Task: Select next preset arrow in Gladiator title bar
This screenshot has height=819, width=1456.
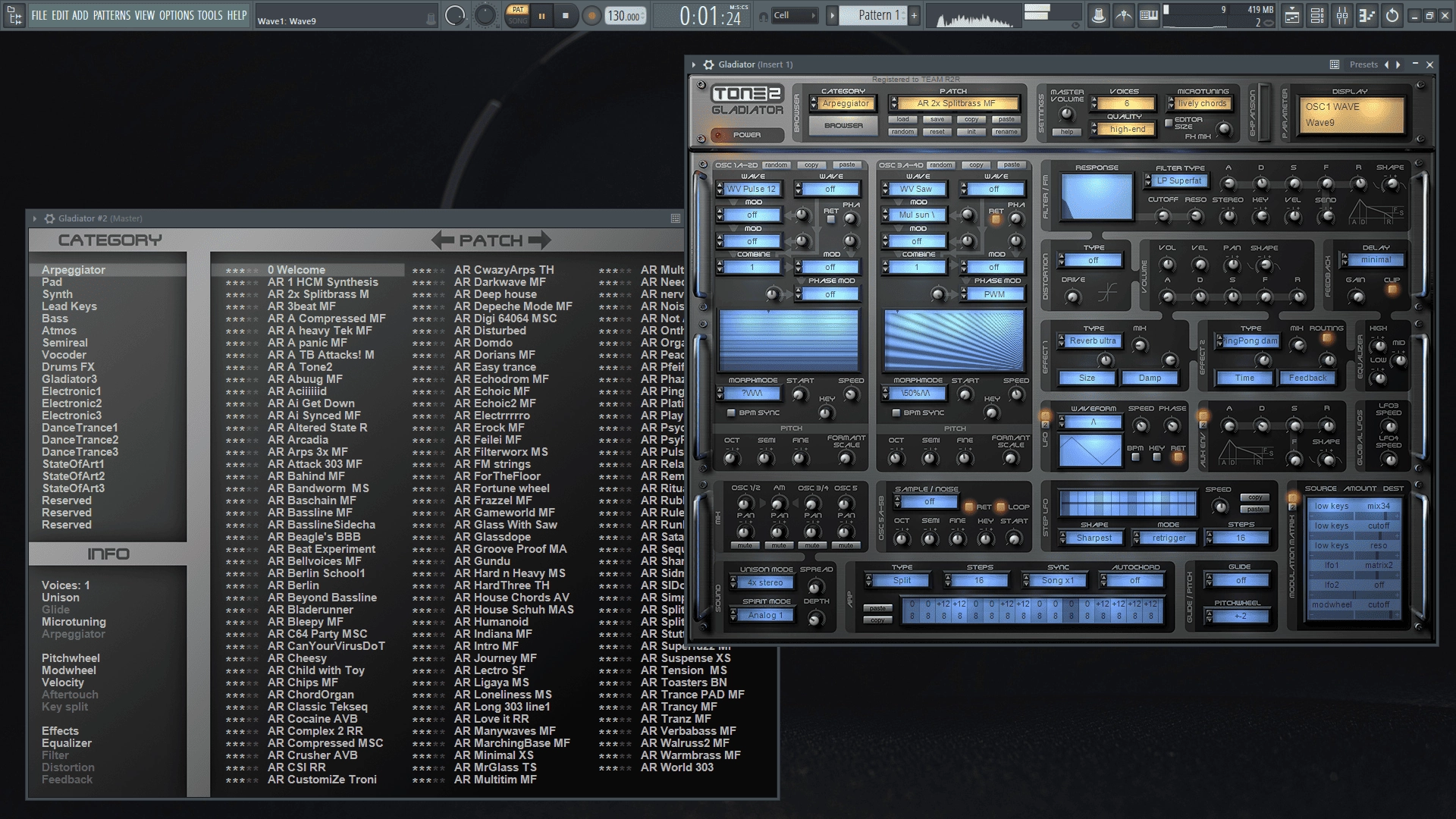Action: (x=1398, y=64)
